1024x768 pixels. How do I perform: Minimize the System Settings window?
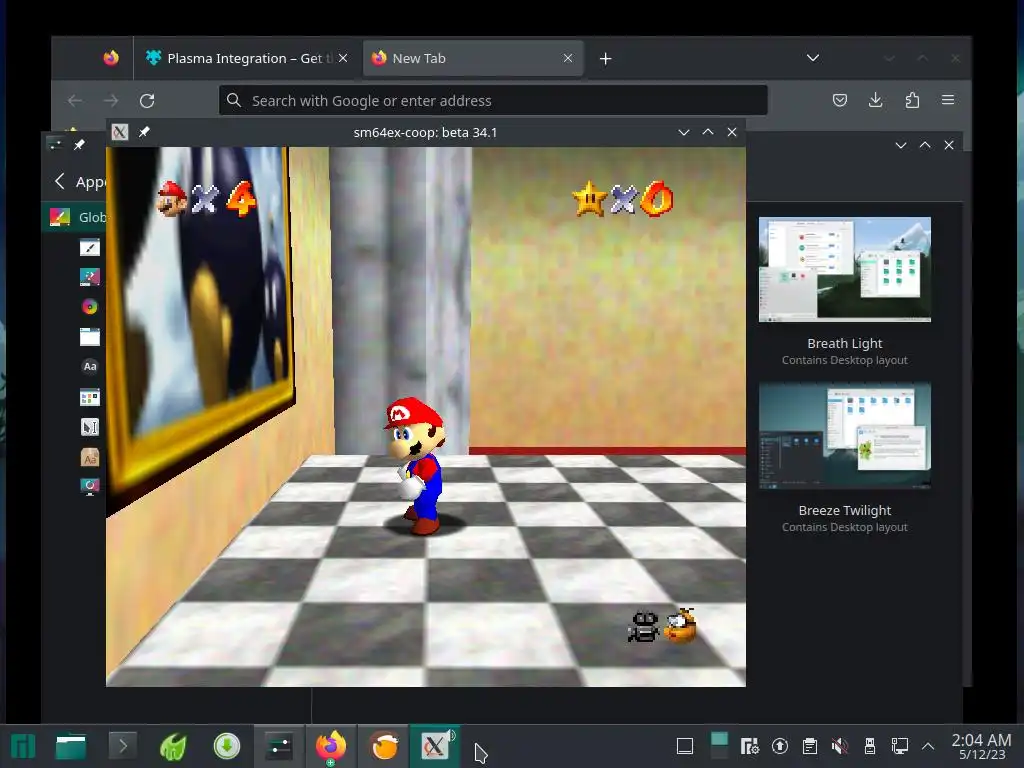tap(901, 145)
